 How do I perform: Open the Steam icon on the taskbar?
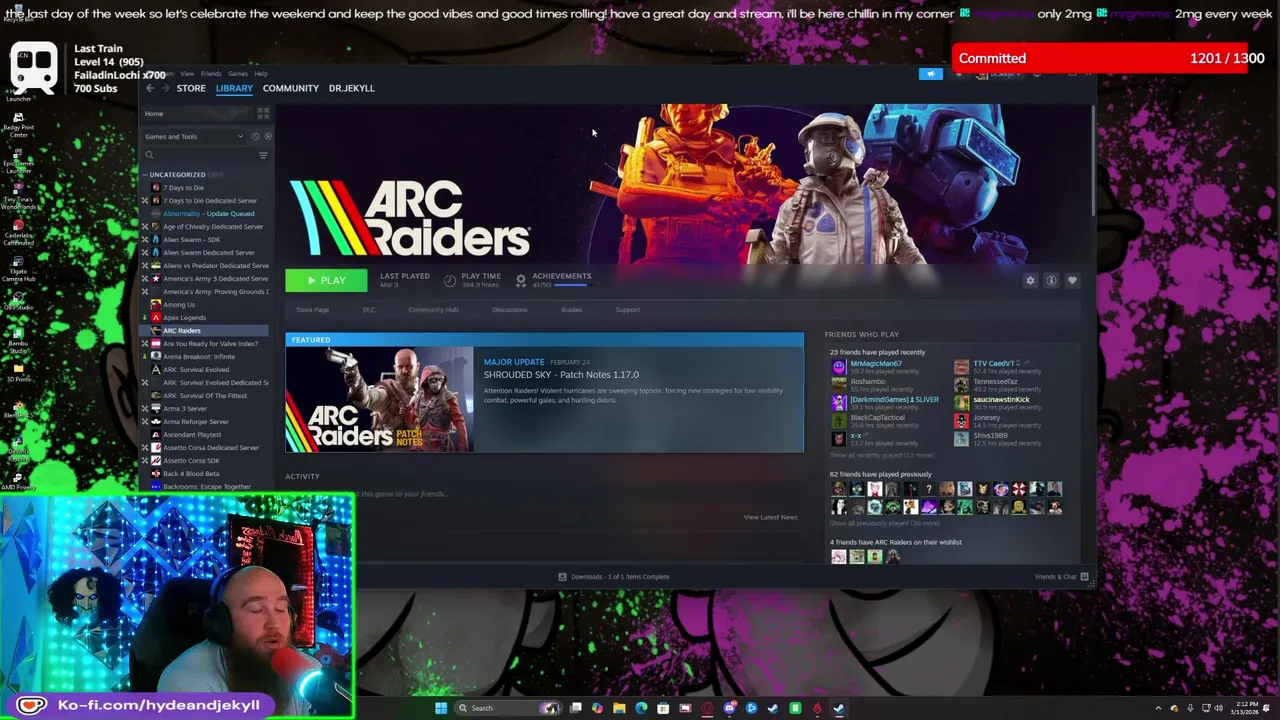[839, 708]
